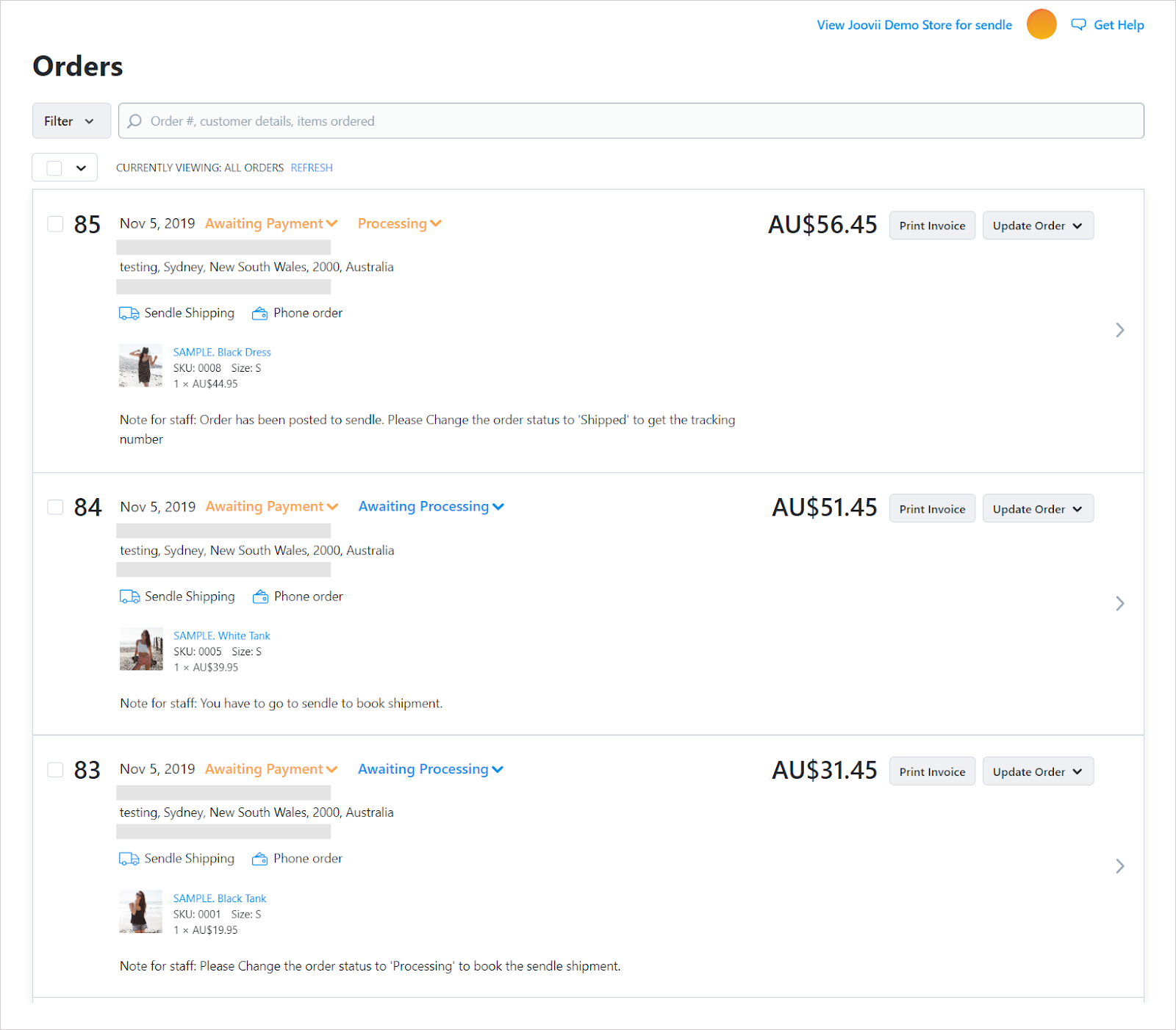
Task: Expand the Update Order menu for order 85
Action: pyautogui.click(x=1037, y=226)
